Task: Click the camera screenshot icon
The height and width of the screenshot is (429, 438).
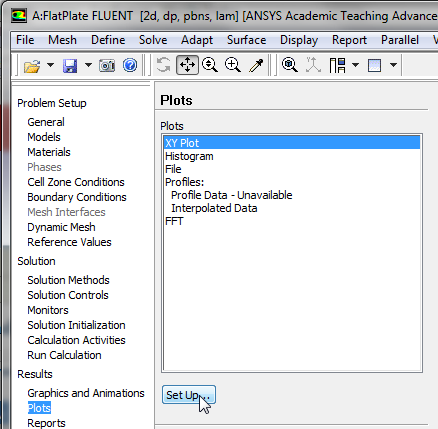Action: click(107, 65)
